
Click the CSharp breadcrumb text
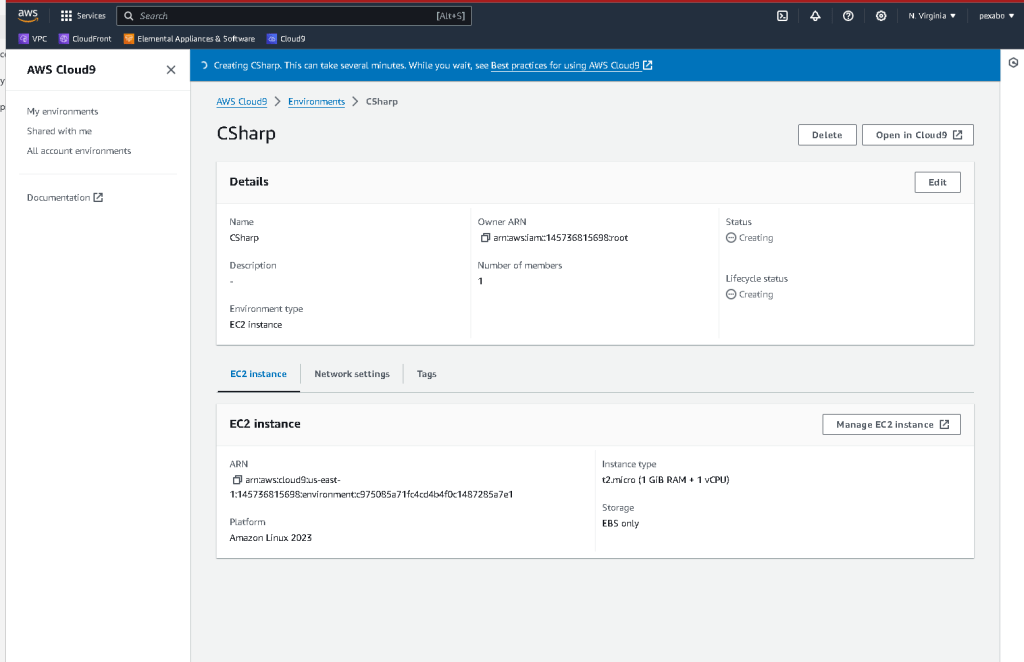[x=381, y=102]
